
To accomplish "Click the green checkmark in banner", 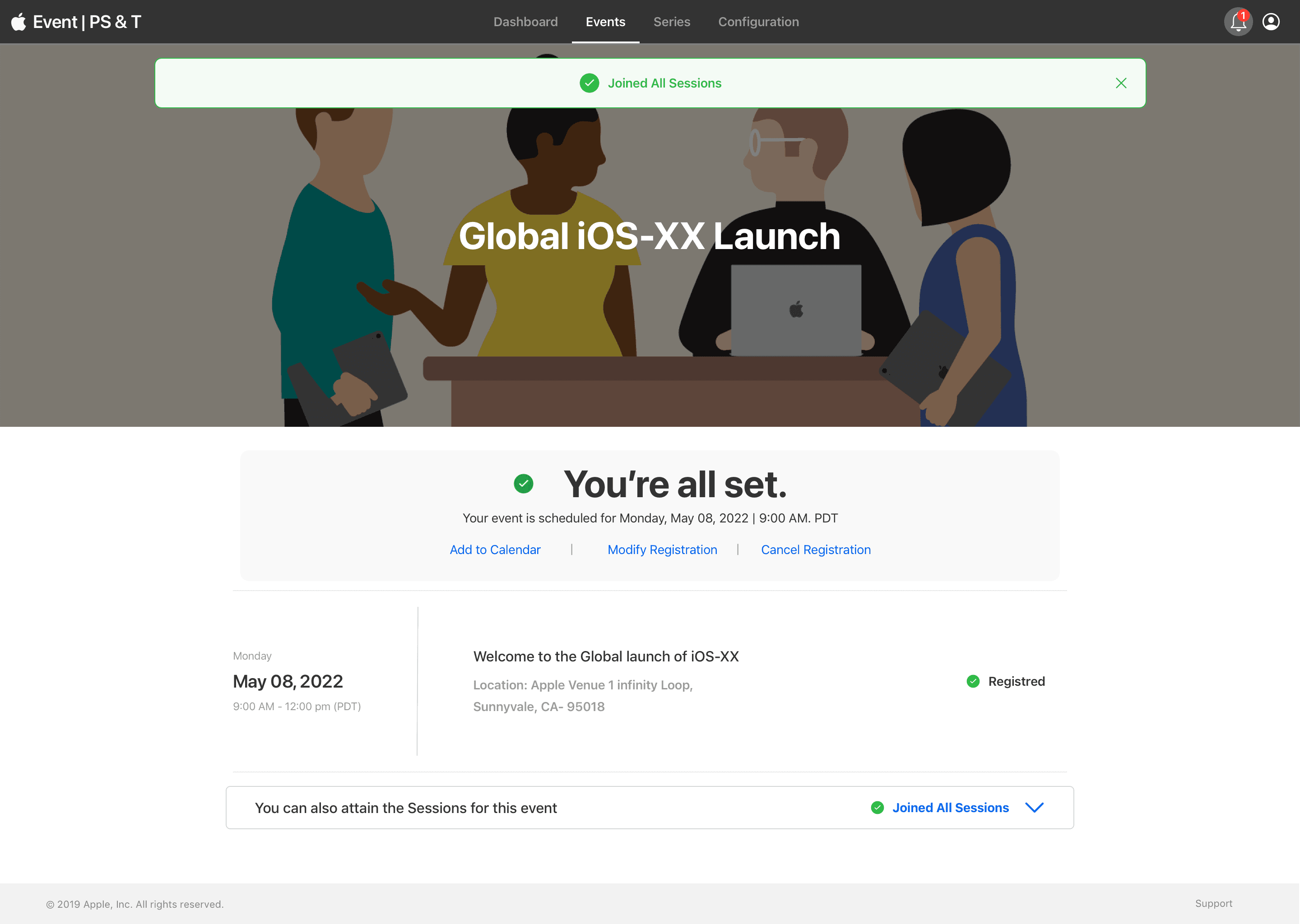I will click(589, 83).
